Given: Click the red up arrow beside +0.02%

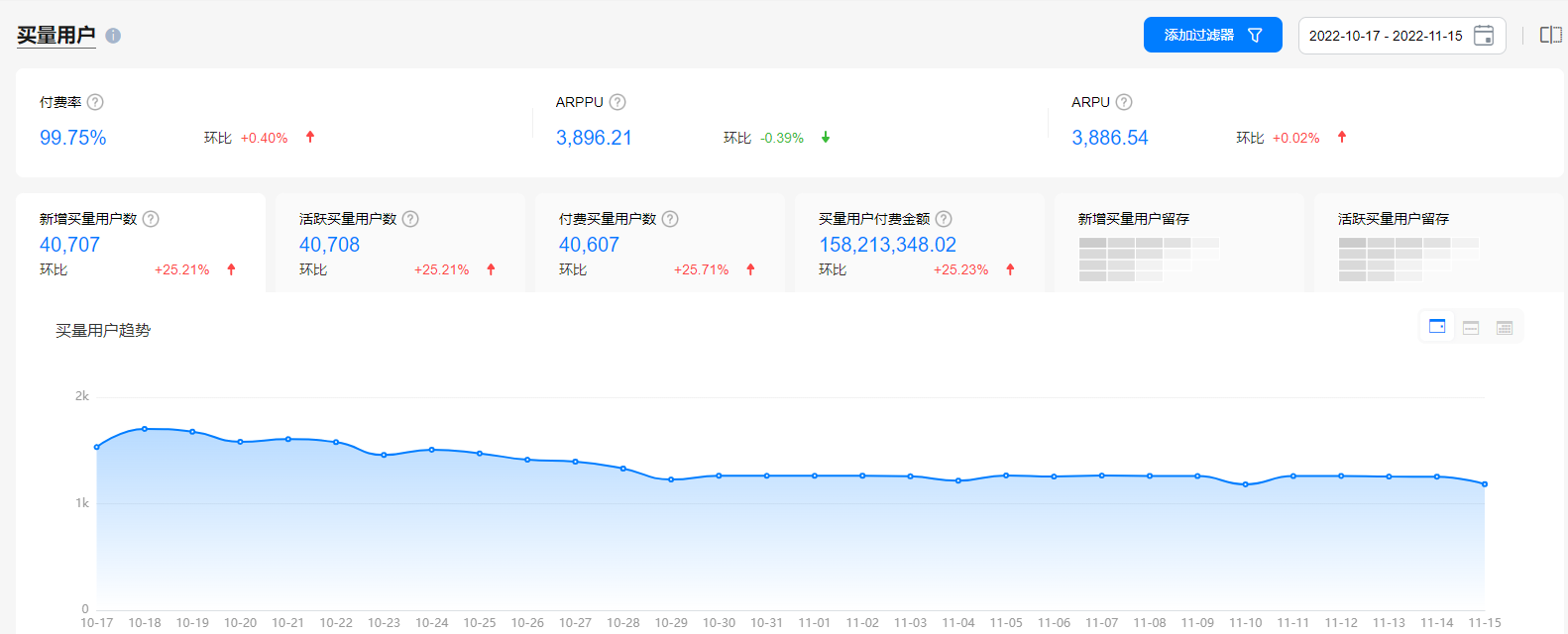Looking at the screenshot, I should pyautogui.click(x=1342, y=137).
